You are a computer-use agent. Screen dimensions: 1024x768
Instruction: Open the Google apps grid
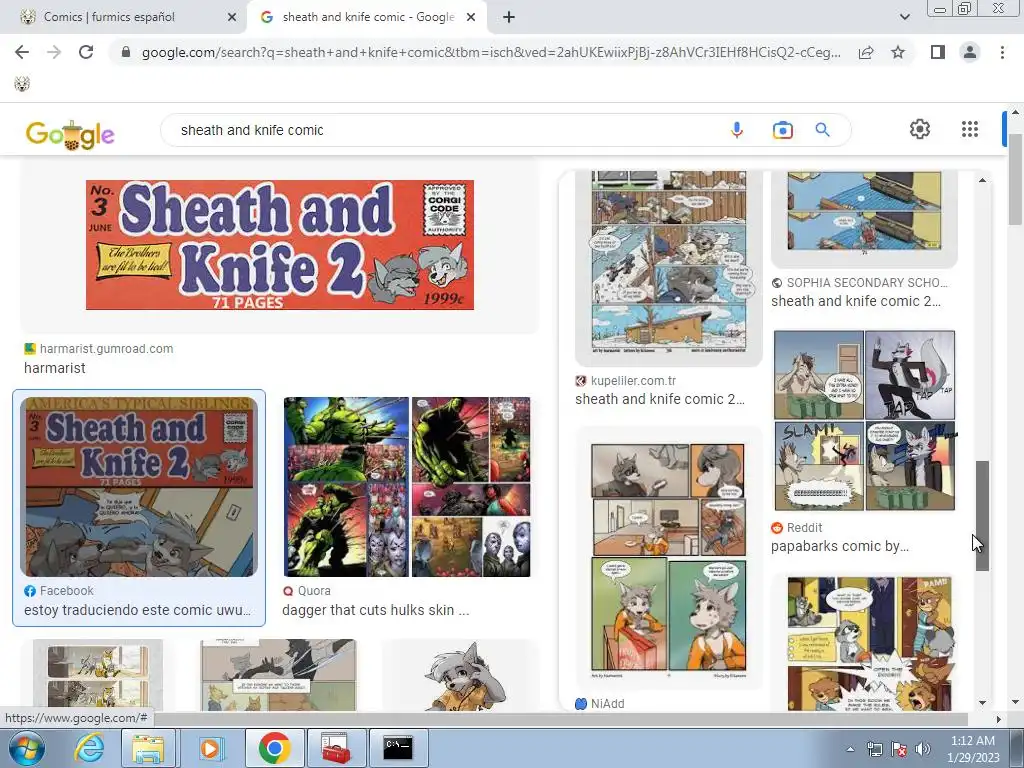click(x=970, y=129)
